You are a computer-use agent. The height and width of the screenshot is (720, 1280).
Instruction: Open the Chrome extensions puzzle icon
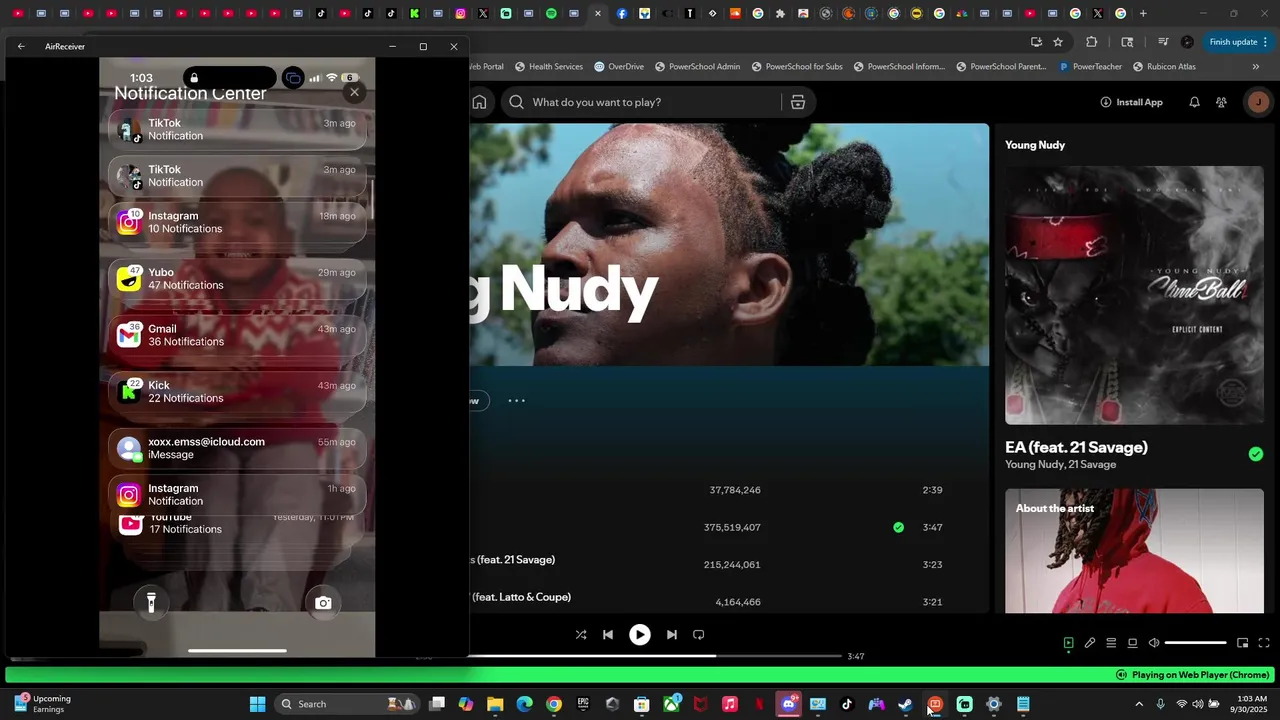[1091, 42]
